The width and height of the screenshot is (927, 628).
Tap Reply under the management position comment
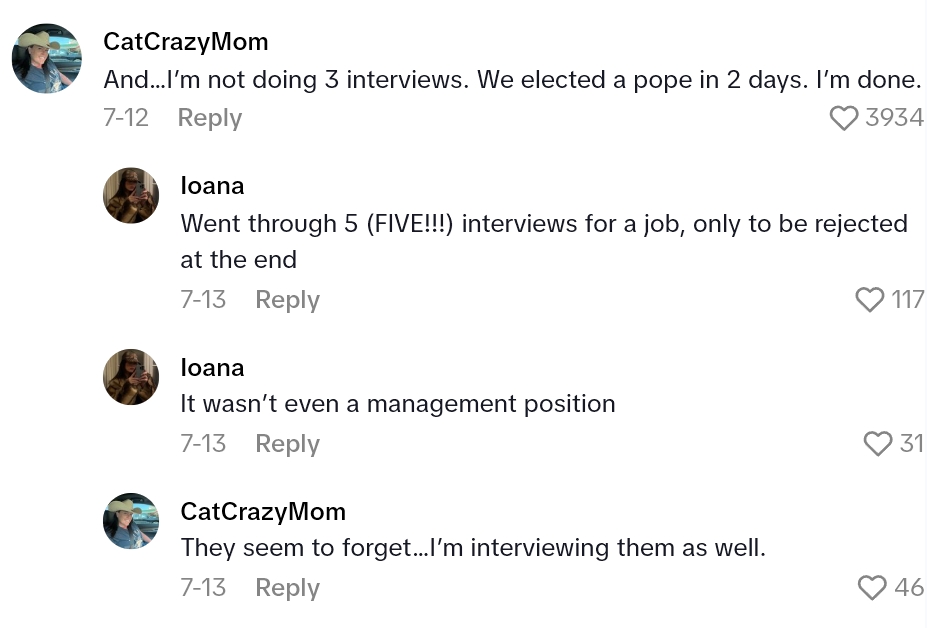(287, 443)
